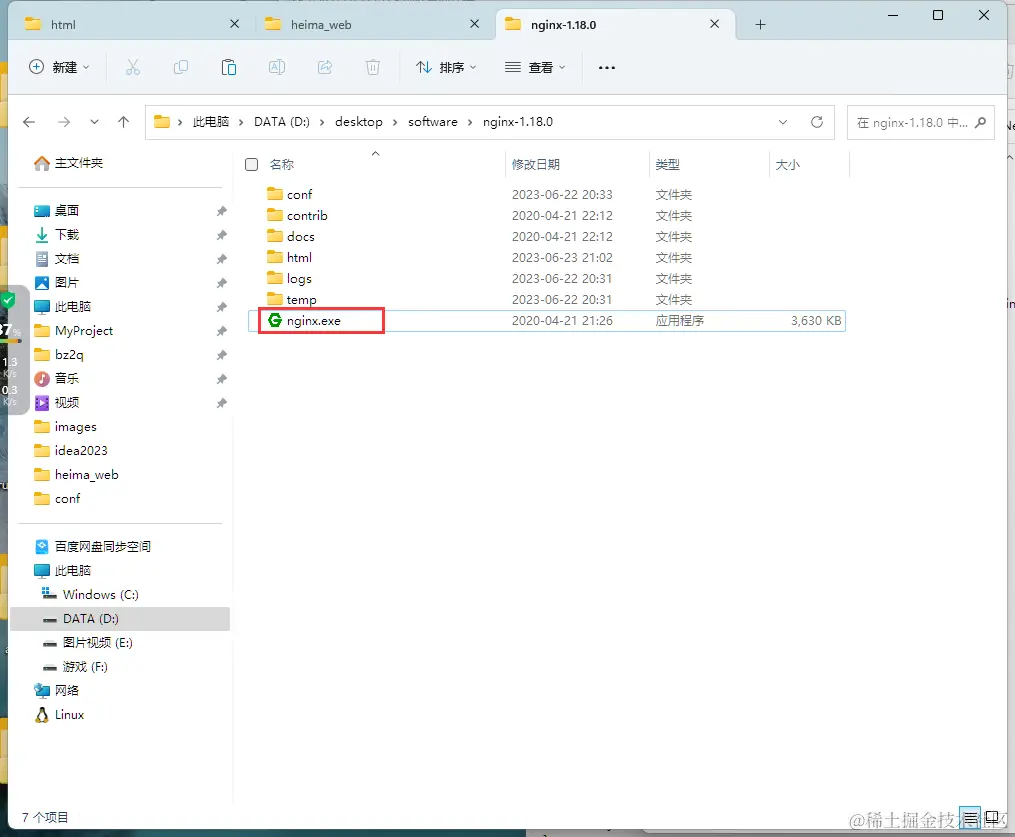Refresh the current folder view

(817, 122)
